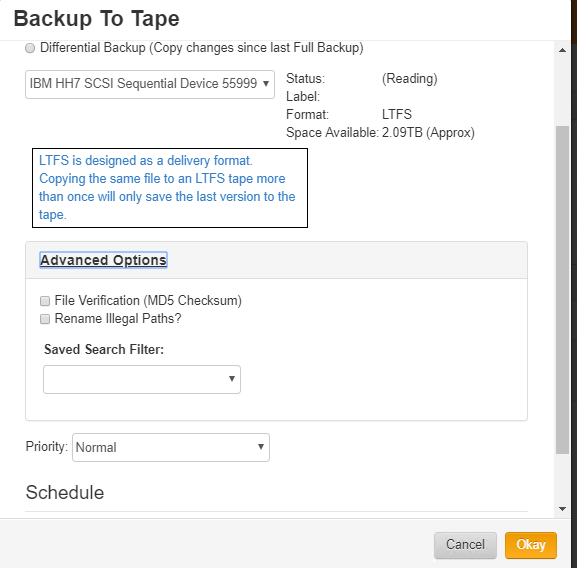Click the vertical scrollbar thumb

[562, 290]
